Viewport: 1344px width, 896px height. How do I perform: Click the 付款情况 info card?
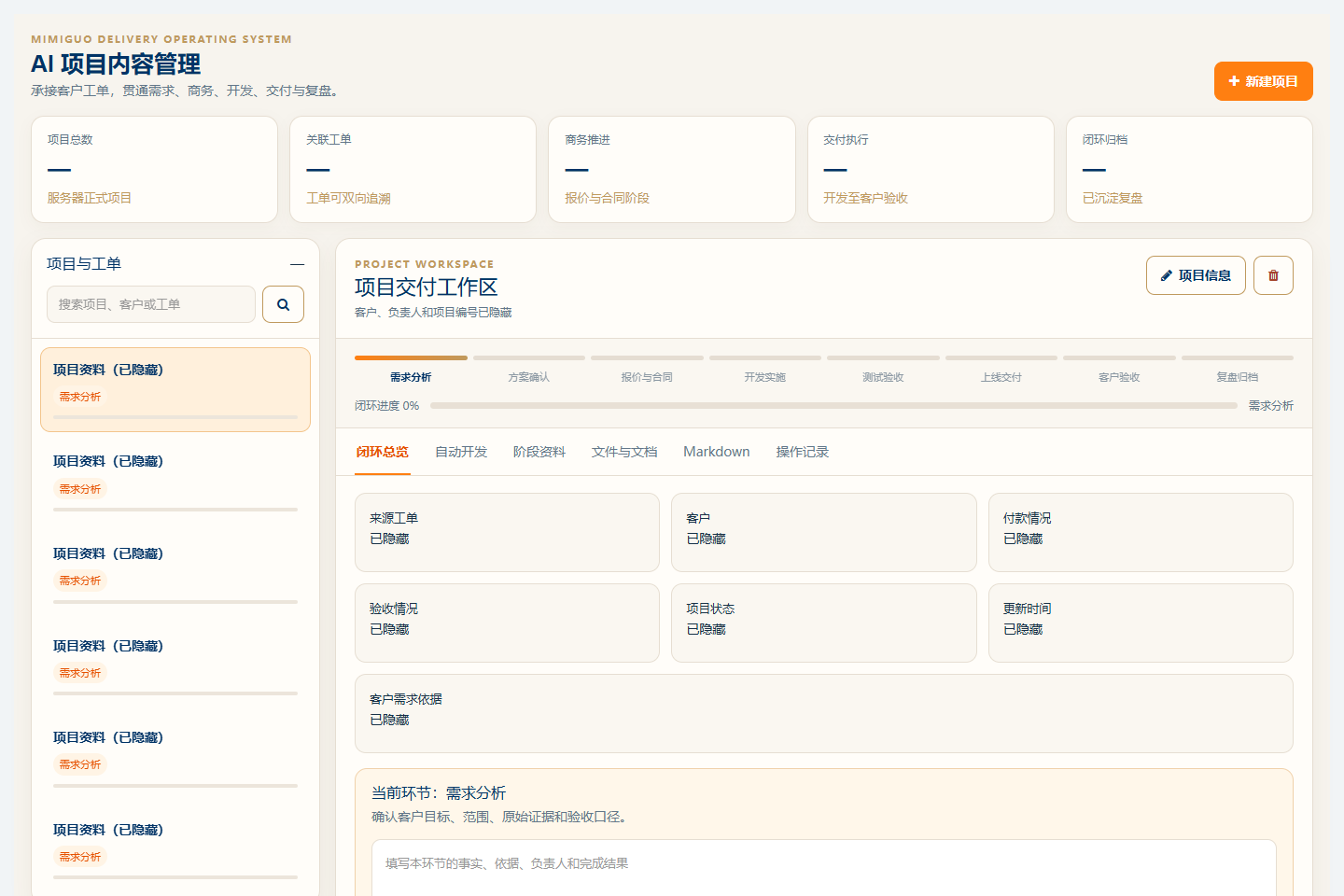pos(1141,532)
